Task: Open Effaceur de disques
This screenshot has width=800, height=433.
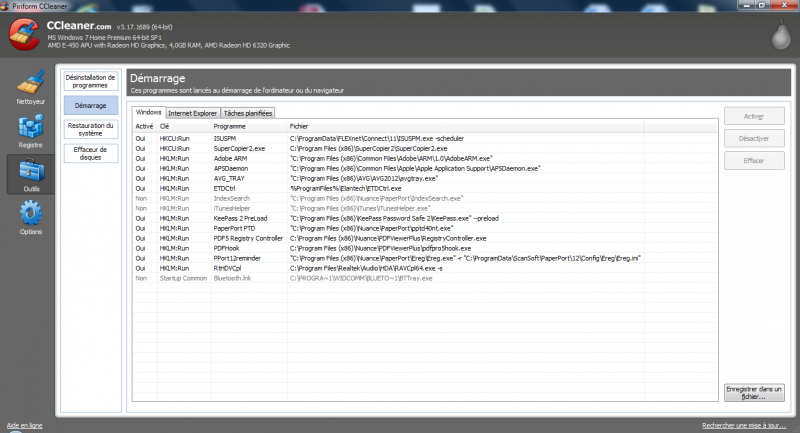Action: point(90,153)
